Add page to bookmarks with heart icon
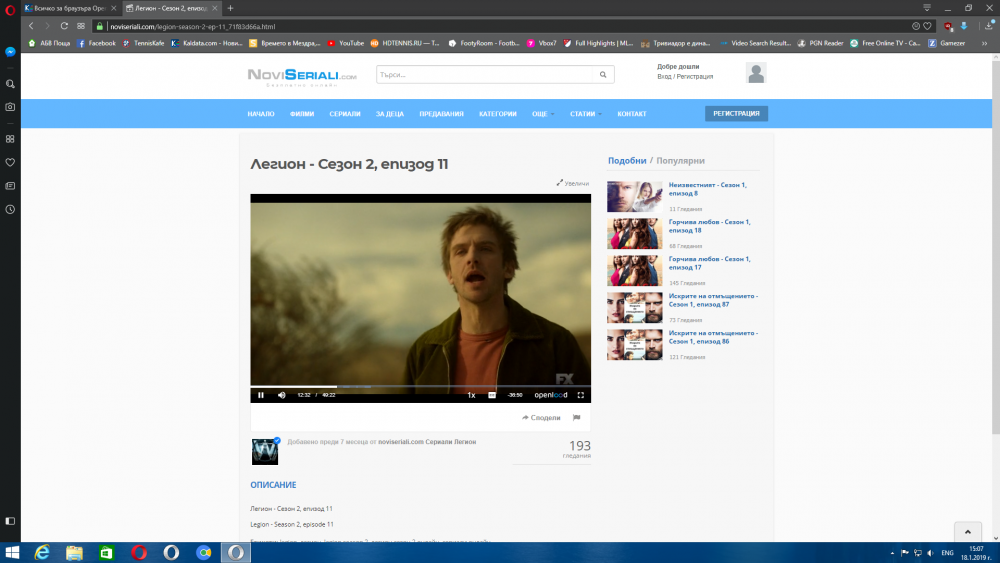Viewport: 1000px width, 563px height. click(927, 26)
